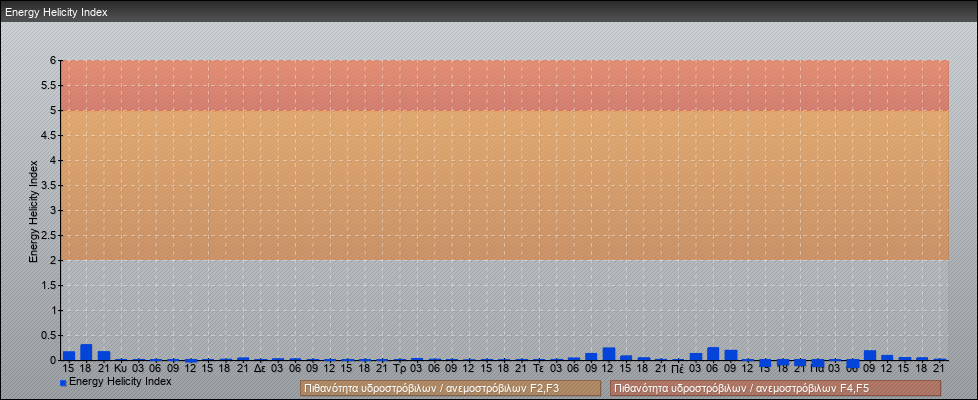Select the Δε day label on x-axis
This screenshot has height=400, width=978.
261,369
